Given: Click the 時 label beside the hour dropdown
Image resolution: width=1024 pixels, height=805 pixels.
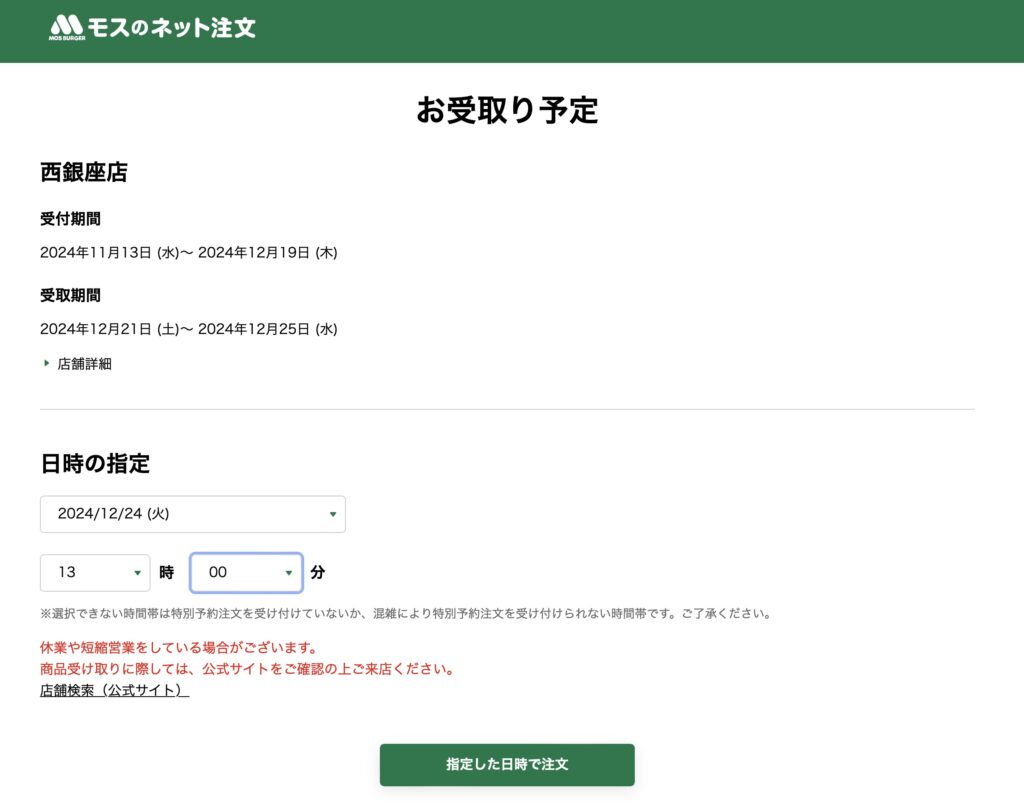Looking at the screenshot, I should click(x=167, y=573).
